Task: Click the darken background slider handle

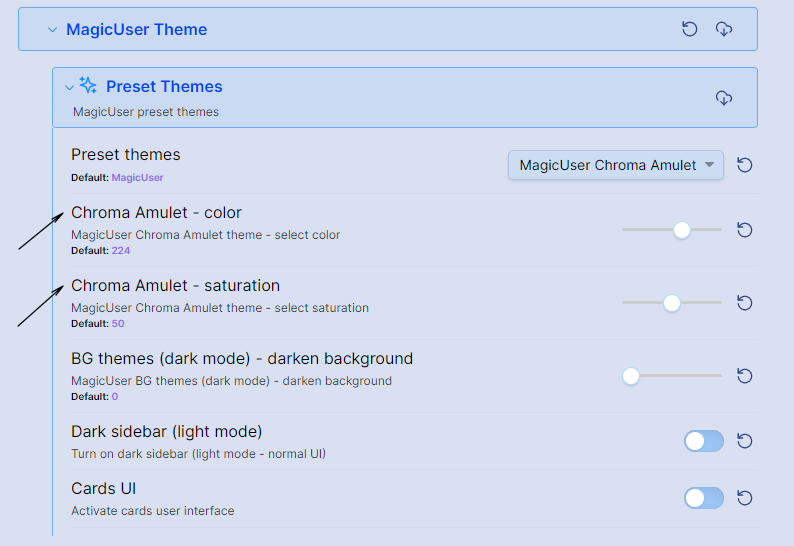Action: [631, 376]
